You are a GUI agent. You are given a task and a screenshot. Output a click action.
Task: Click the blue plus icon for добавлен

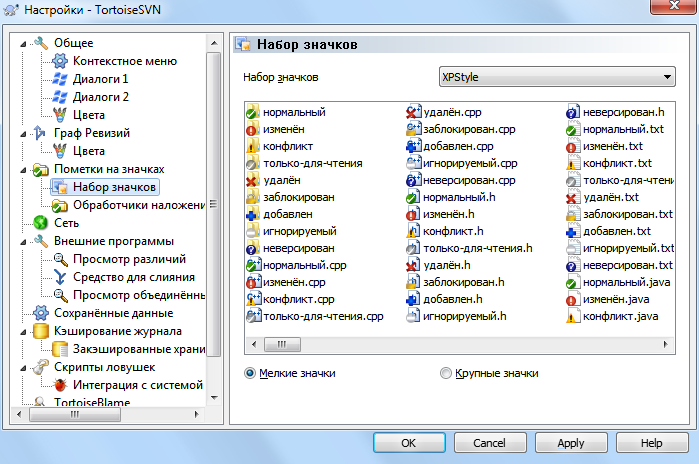click(x=253, y=214)
